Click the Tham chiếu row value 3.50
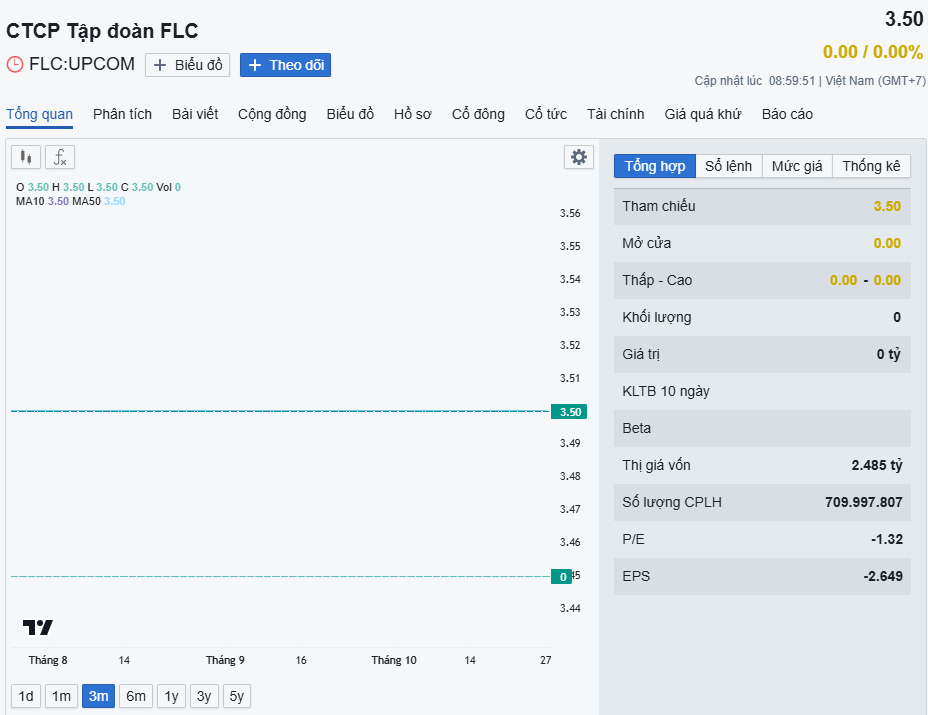 click(887, 207)
